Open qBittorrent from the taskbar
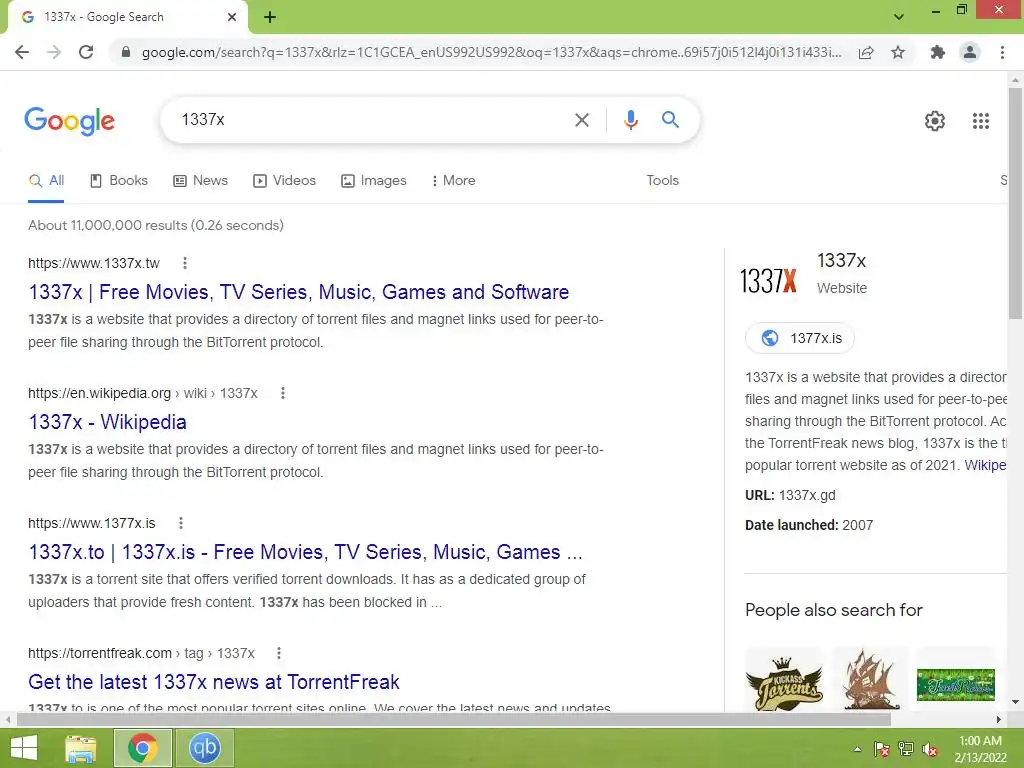 click(204, 748)
